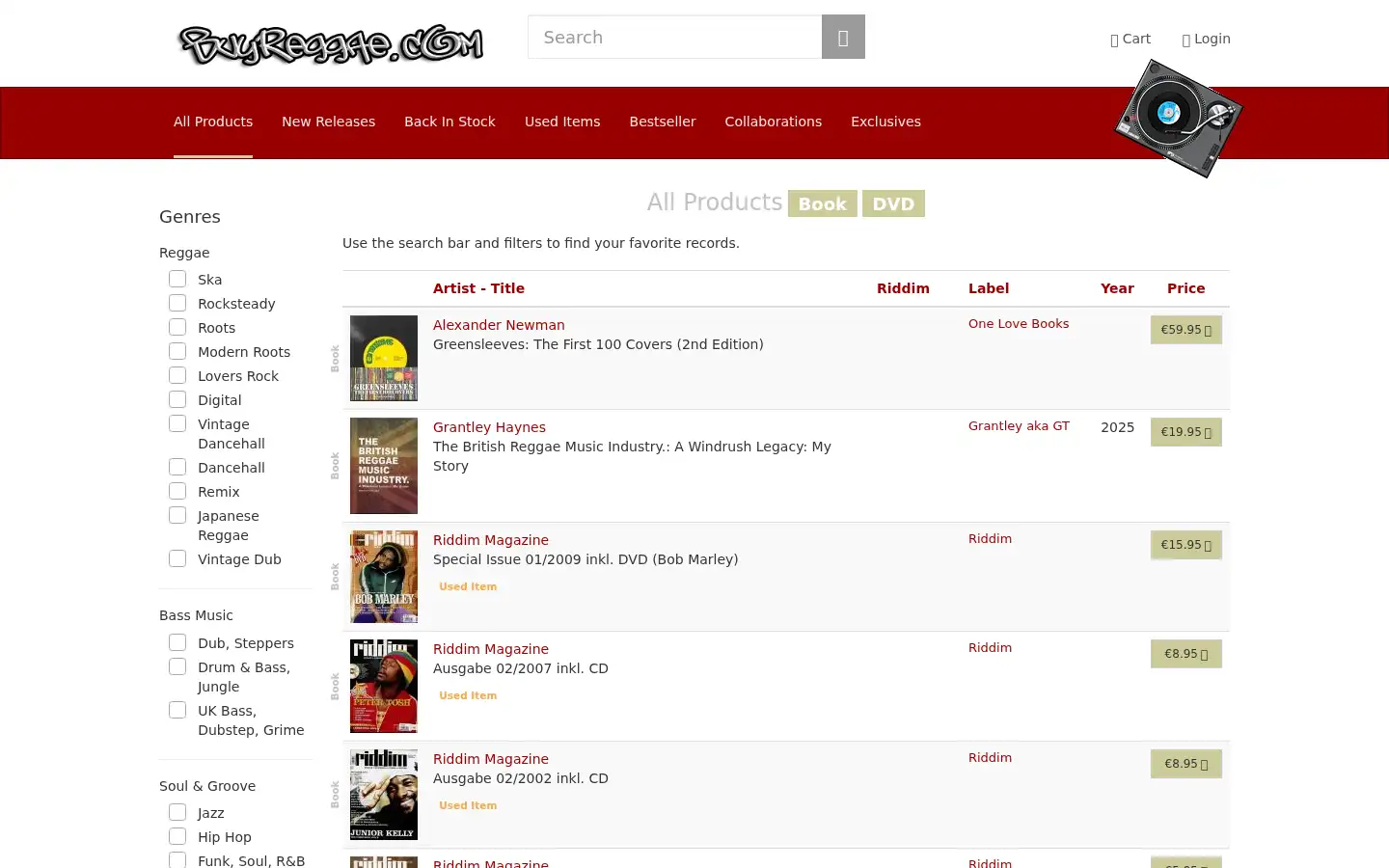
Task: Open the Cart
Action: [x=1130, y=39]
